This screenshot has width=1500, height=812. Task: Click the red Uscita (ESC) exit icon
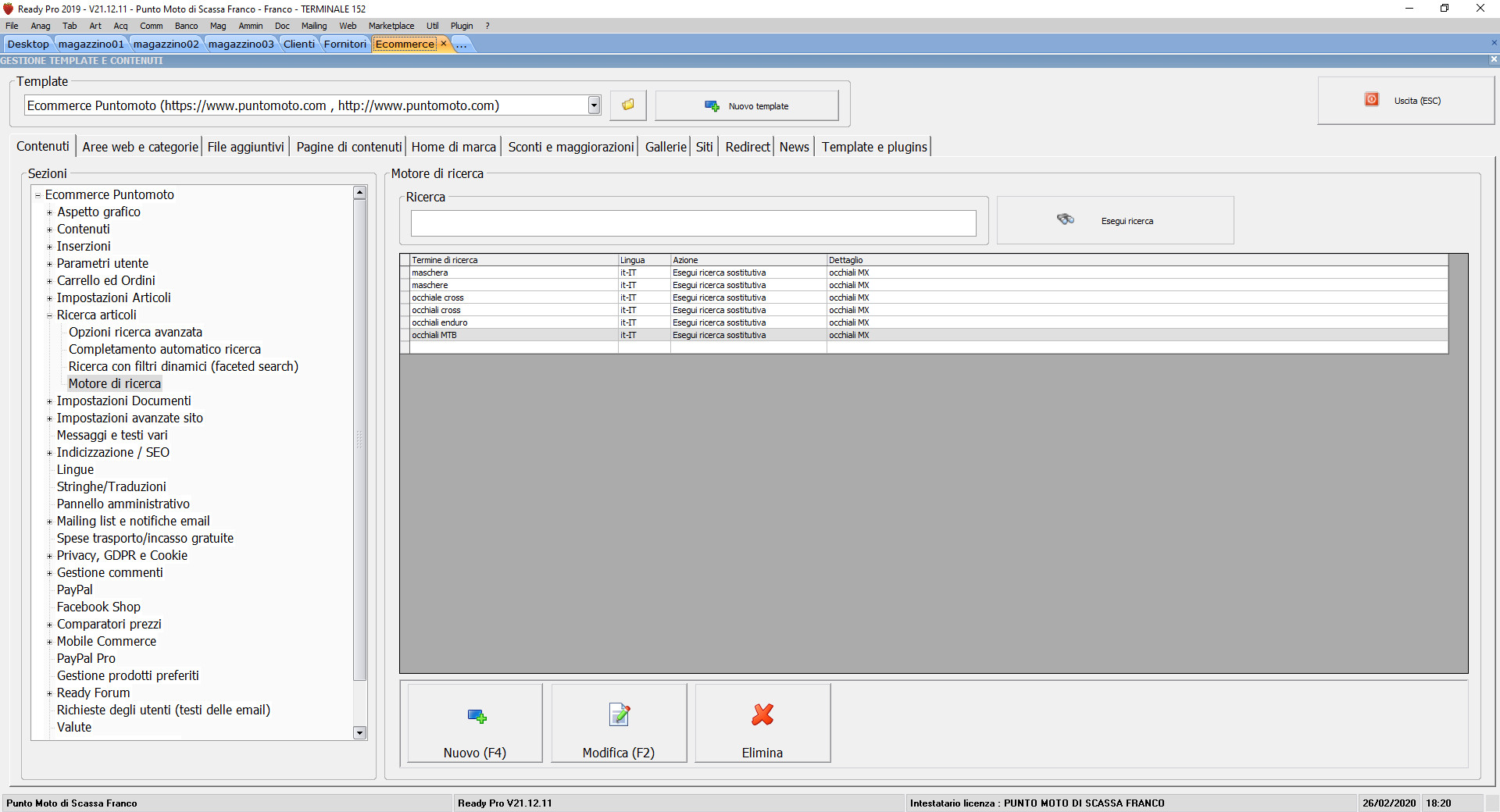click(1372, 100)
